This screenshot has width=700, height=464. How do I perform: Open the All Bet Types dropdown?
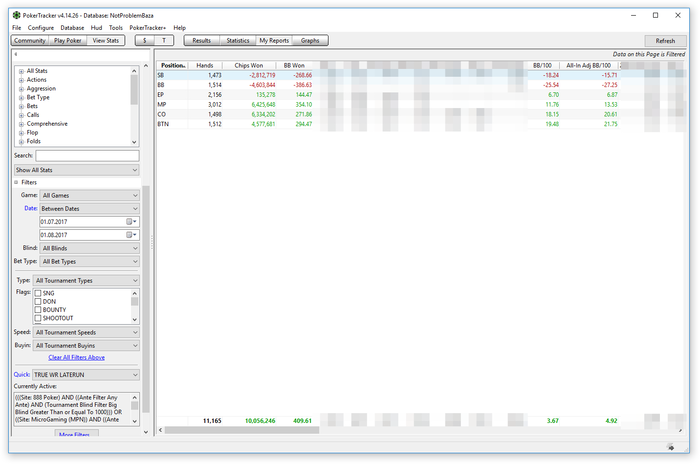pyautogui.click(x=89, y=261)
